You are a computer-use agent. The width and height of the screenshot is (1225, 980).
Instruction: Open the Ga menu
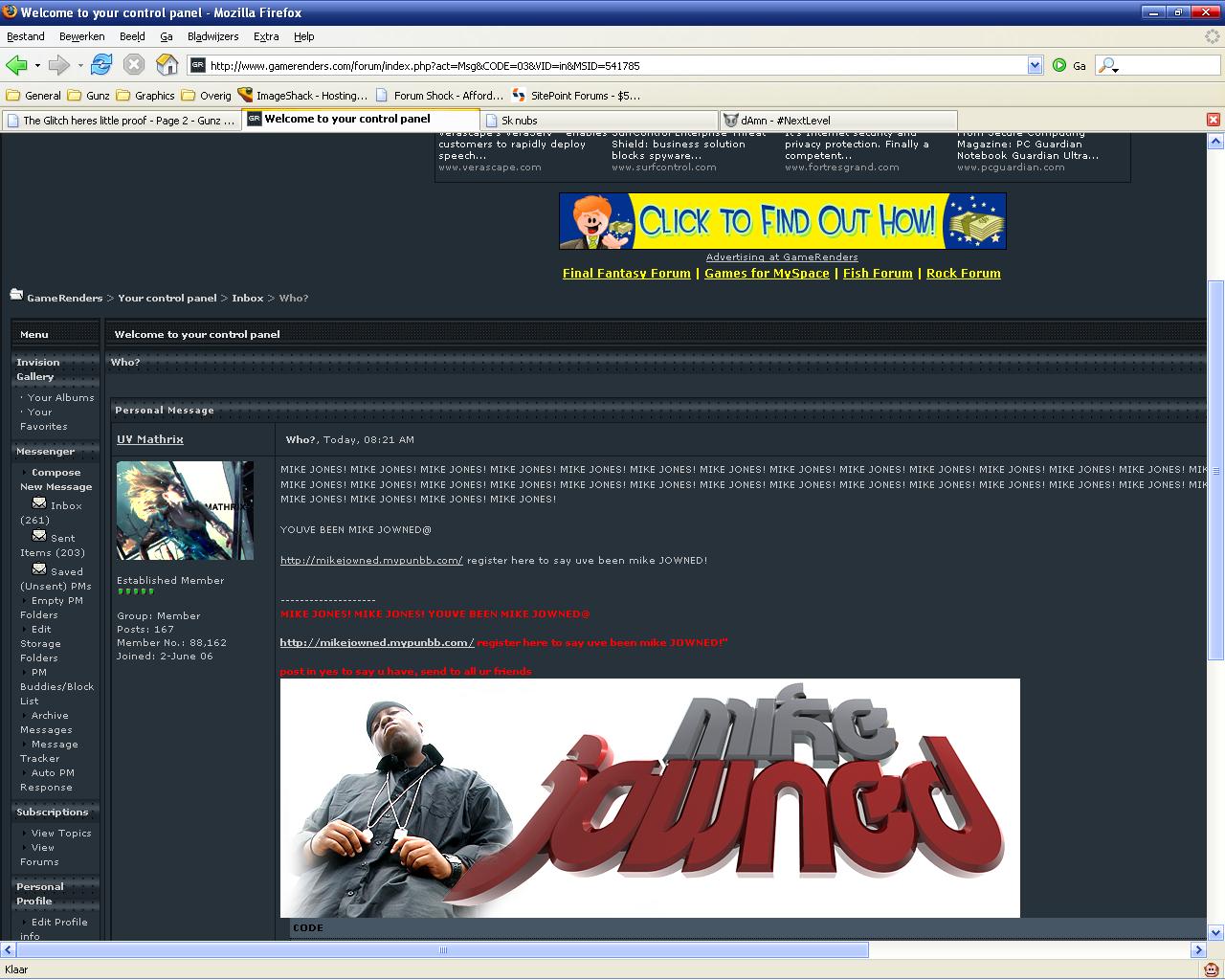click(167, 36)
